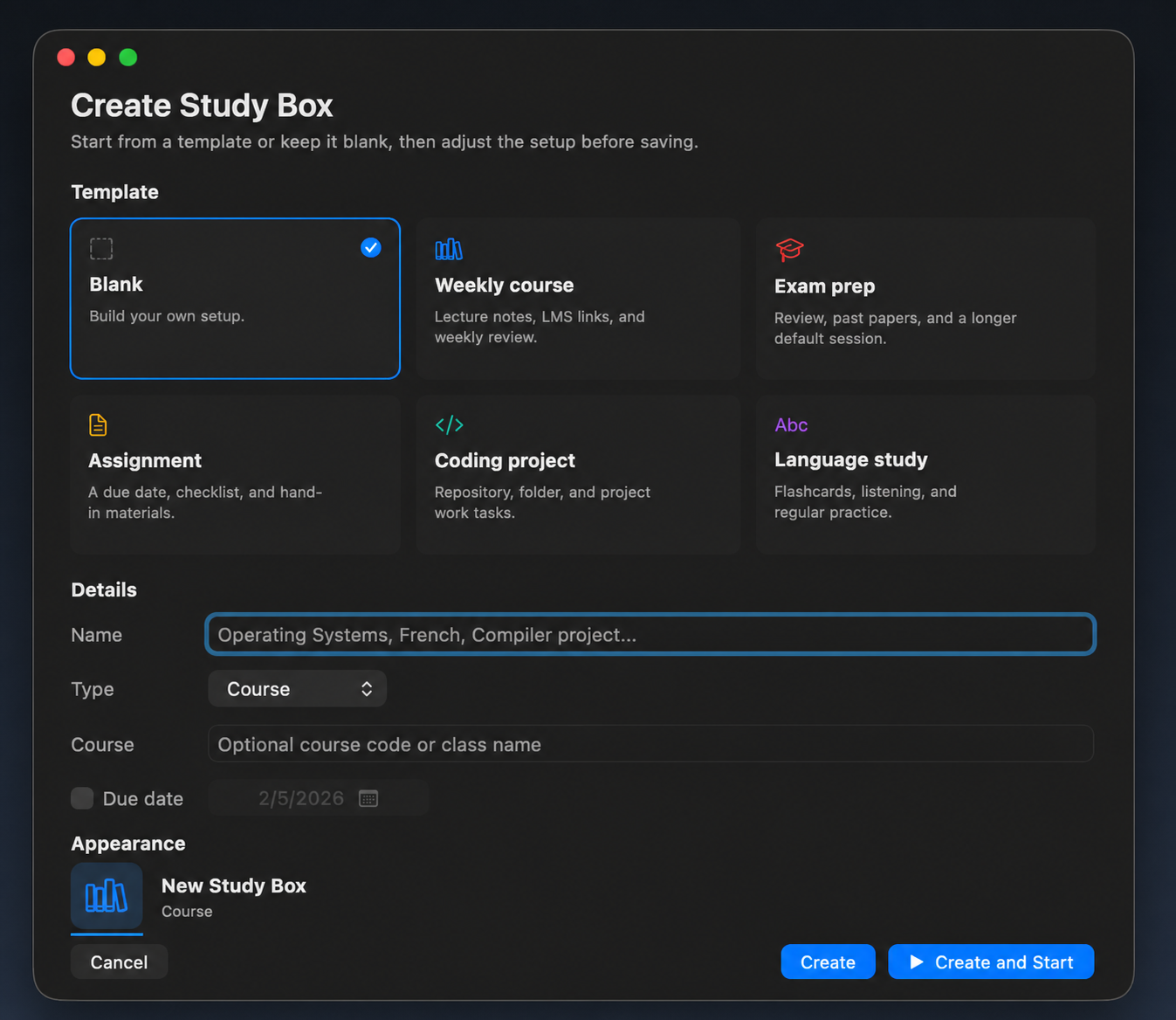Click the 'Template' section heading
Image resolution: width=1176 pixels, height=1020 pixels.
115,192
